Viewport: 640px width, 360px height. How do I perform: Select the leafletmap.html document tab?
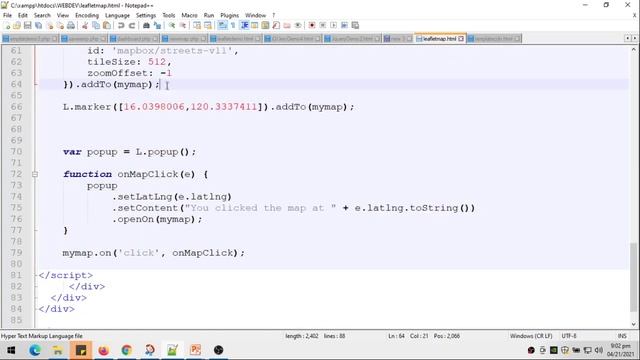pos(439,38)
